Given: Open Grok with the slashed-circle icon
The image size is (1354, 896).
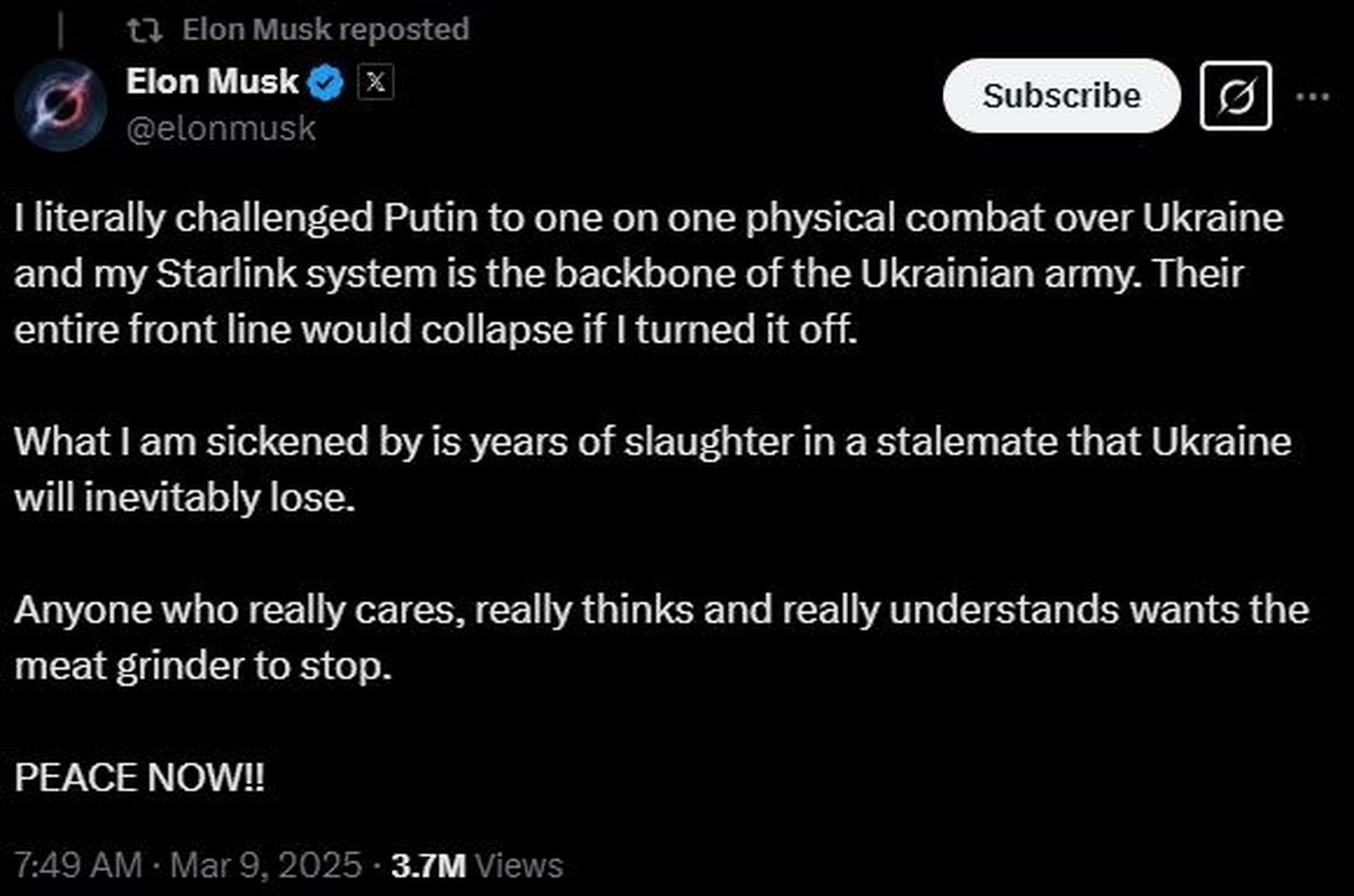Looking at the screenshot, I should point(1236,95).
